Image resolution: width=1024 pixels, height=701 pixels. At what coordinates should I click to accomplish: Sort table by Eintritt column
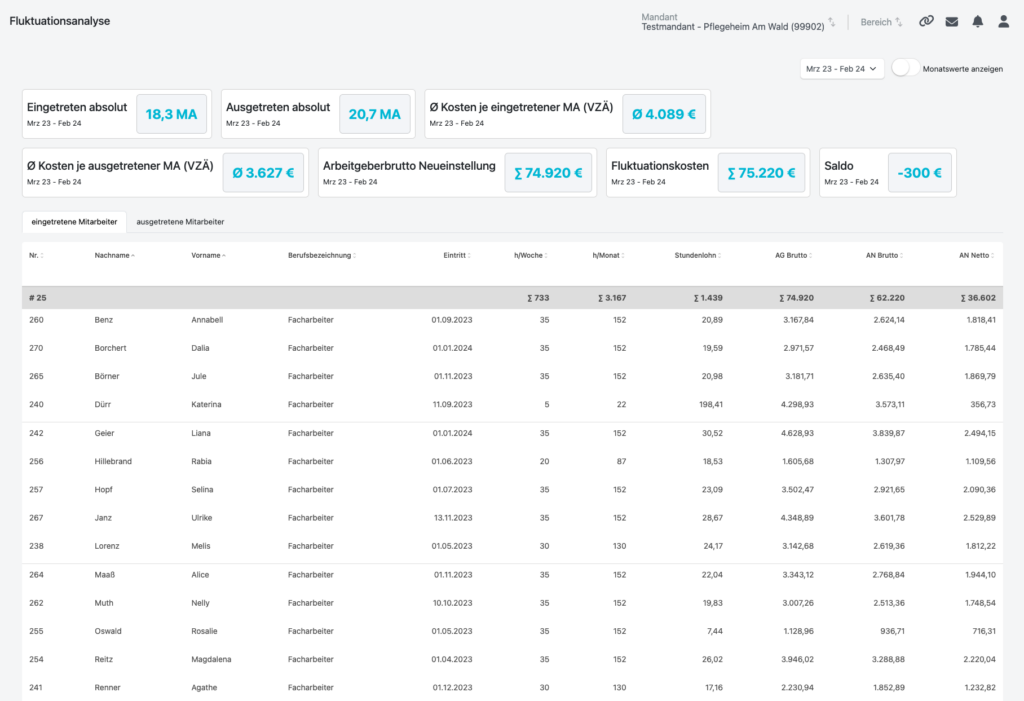457,255
